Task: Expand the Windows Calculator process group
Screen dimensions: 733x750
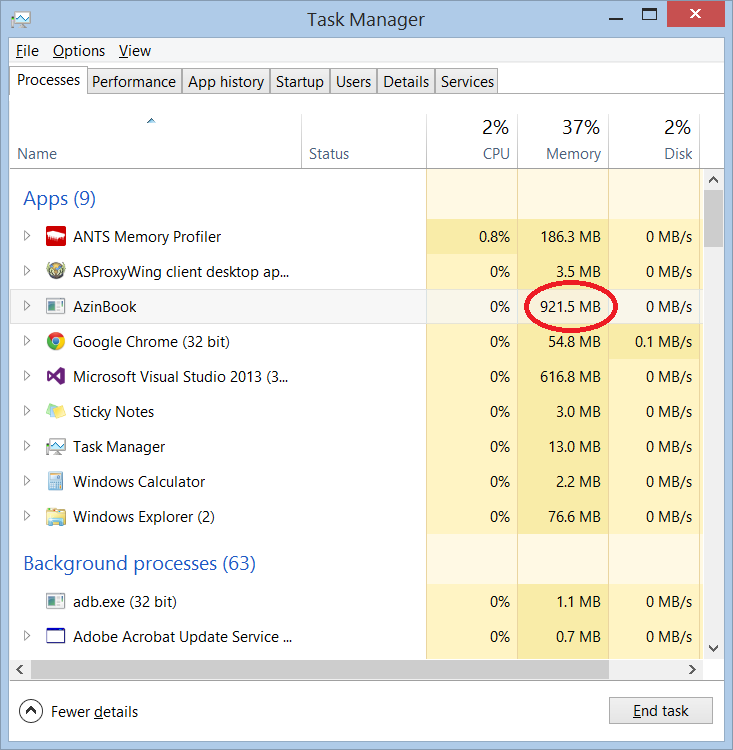Action: [27, 481]
